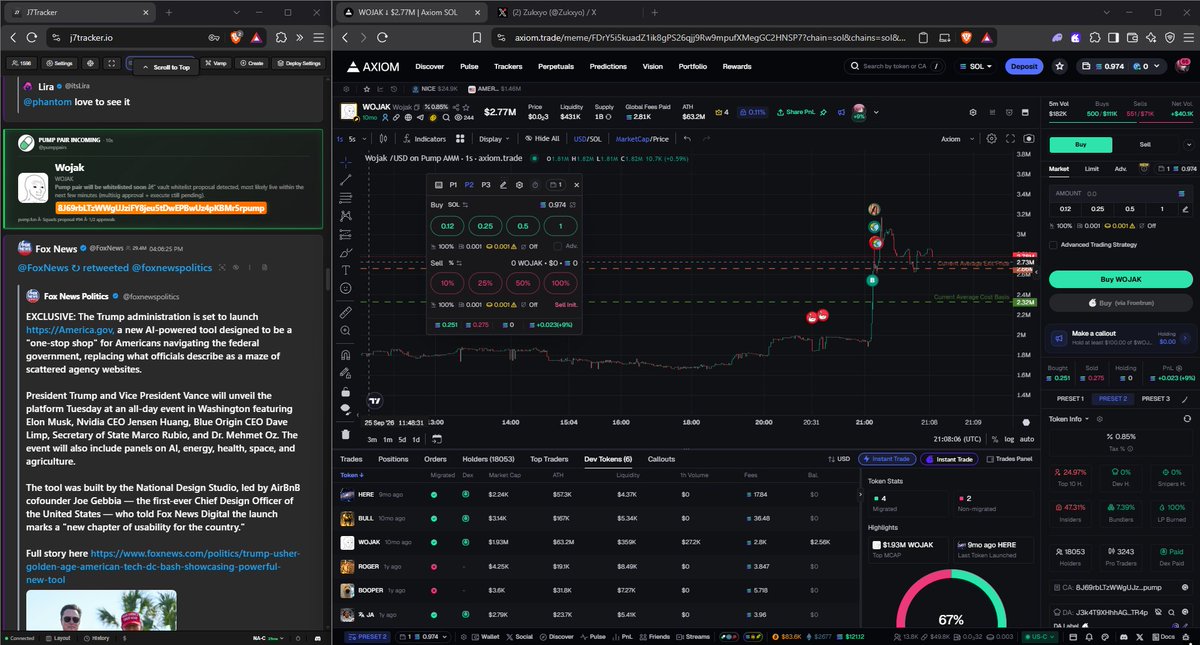Enable the first Instant Trade button

click(x=886, y=459)
